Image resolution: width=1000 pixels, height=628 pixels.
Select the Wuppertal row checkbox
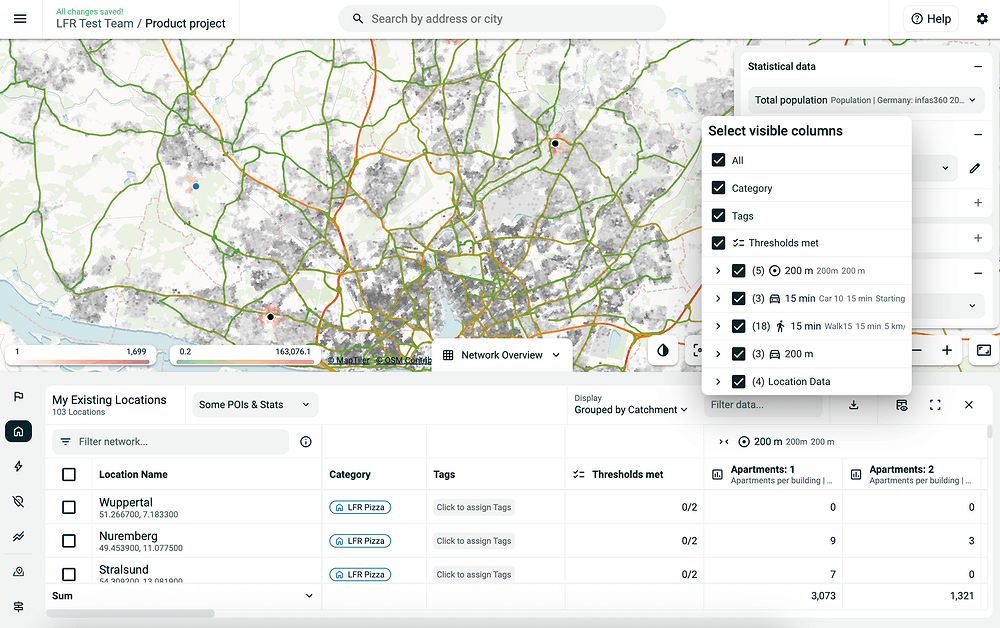click(x=69, y=508)
